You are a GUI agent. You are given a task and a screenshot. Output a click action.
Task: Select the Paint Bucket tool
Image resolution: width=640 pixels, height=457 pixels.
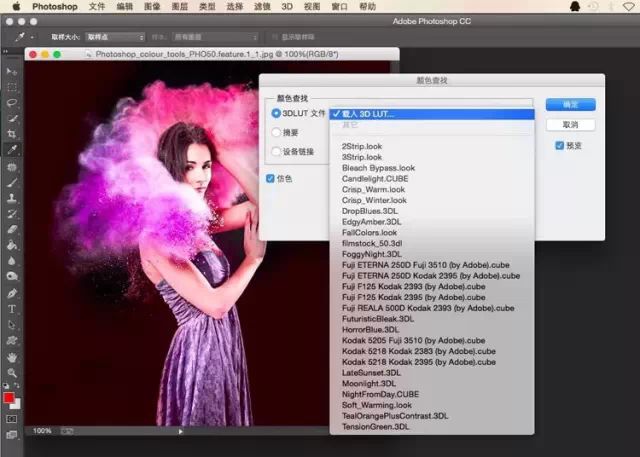[12, 245]
